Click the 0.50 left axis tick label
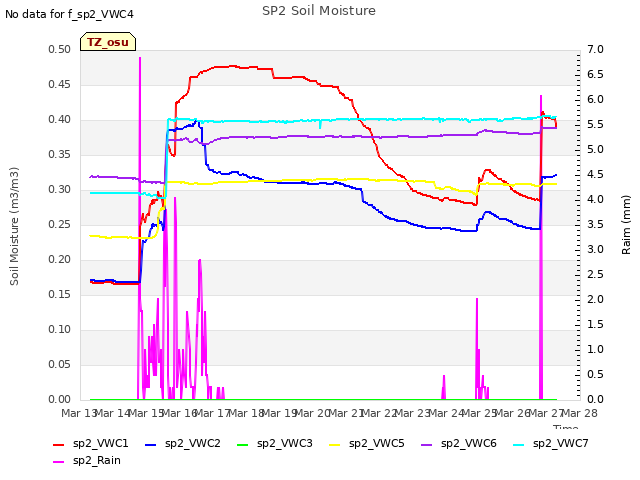This screenshot has width=640, height=480. pyautogui.click(x=60, y=49)
